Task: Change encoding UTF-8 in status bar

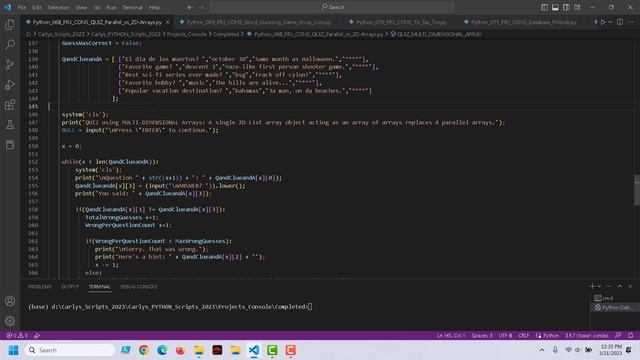Action: click(x=505, y=336)
